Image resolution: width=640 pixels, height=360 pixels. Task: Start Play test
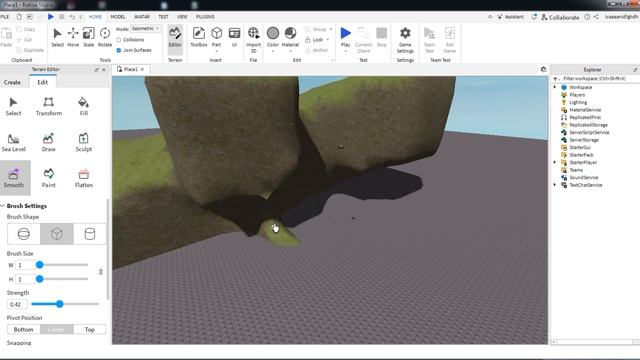pyautogui.click(x=345, y=33)
